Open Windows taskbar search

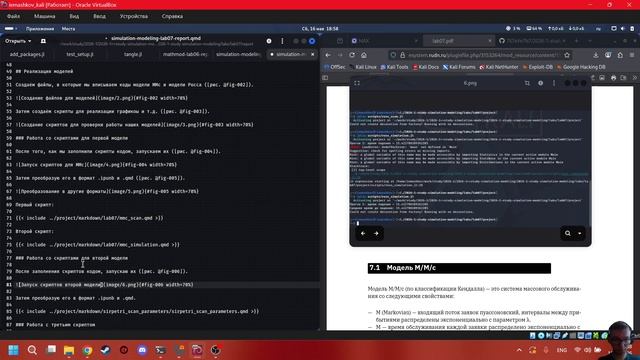pos(32,350)
